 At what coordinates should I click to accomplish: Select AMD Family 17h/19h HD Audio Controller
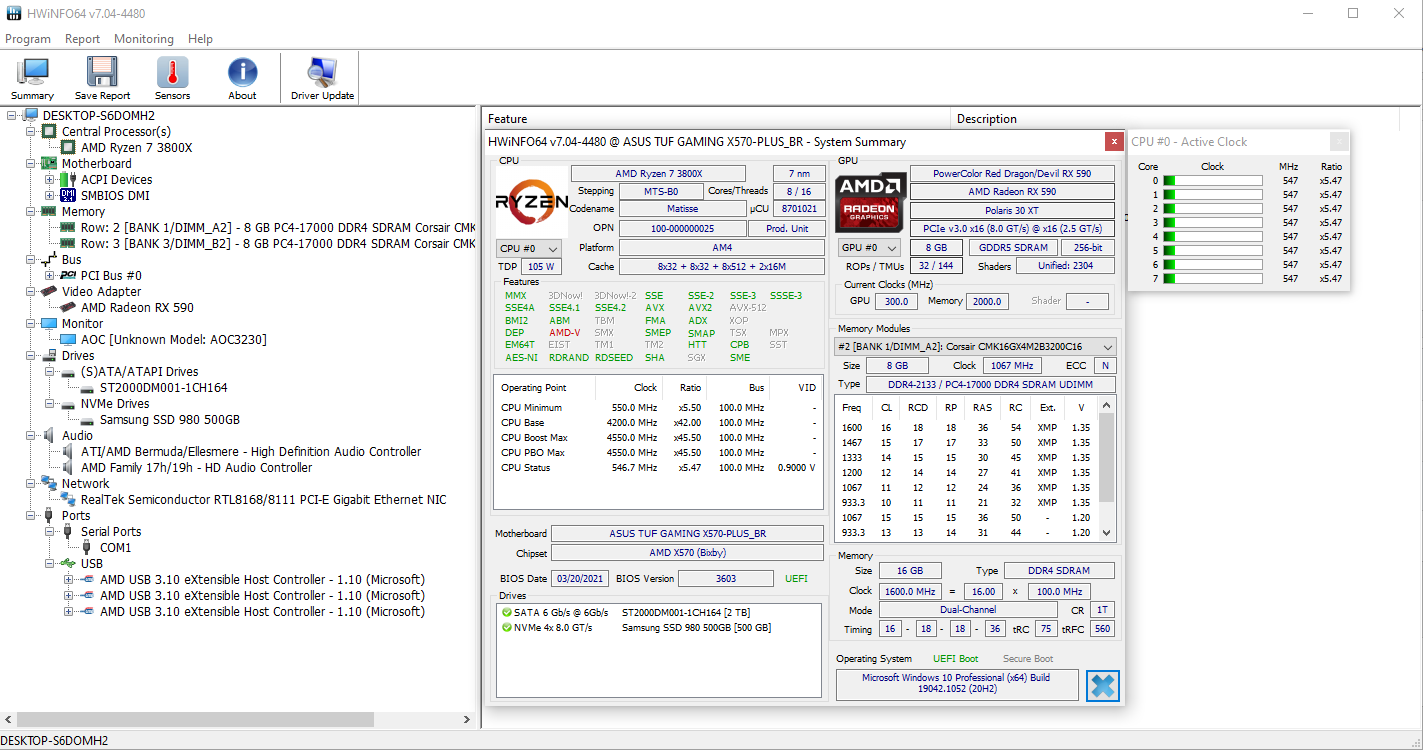point(196,467)
